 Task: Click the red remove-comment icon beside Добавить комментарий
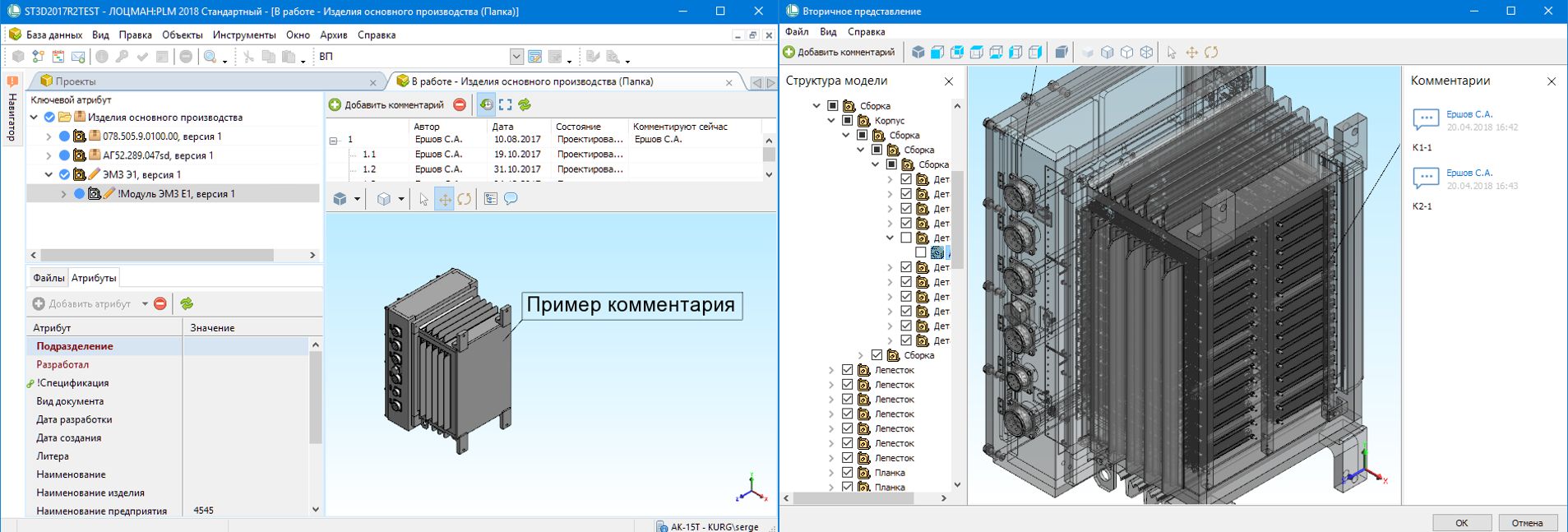tap(460, 104)
